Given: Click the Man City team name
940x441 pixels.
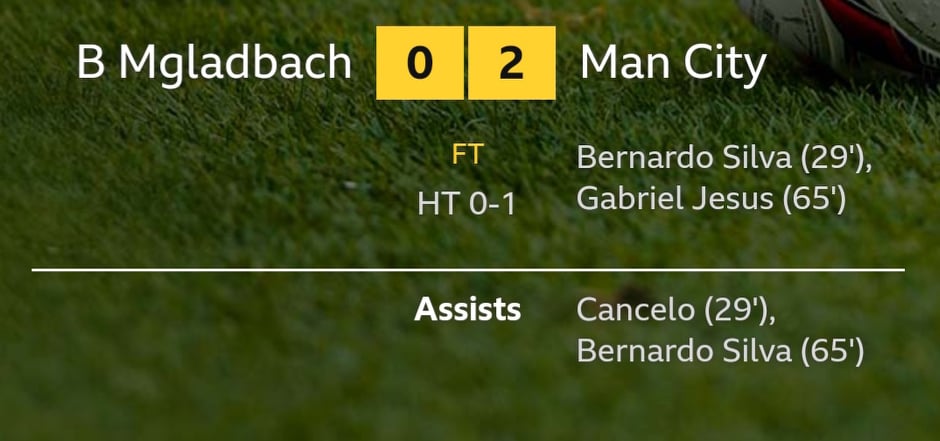Looking at the screenshot, I should [673, 63].
